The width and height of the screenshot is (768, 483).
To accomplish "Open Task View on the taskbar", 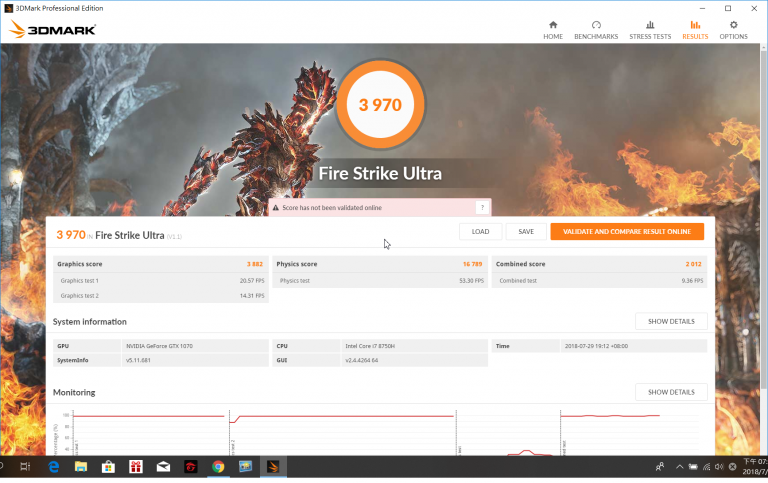I will pos(25,467).
